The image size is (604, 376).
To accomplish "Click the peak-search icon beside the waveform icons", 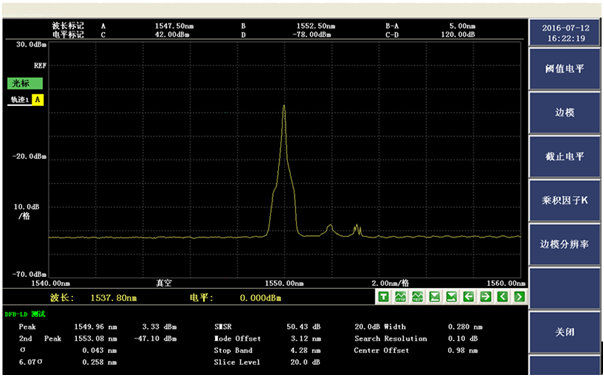I will click(x=435, y=297).
